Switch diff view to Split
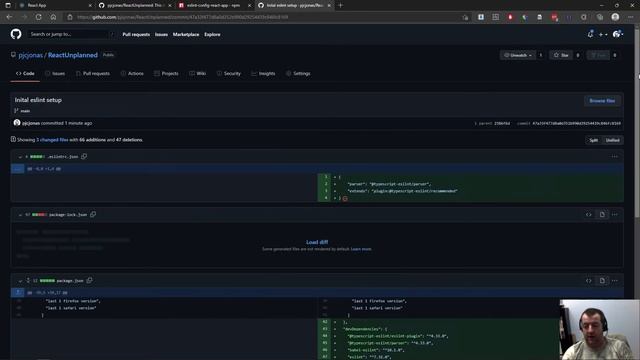The width and height of the screenshot is (640, 360). pyautogui.click(x=593, y=140)
